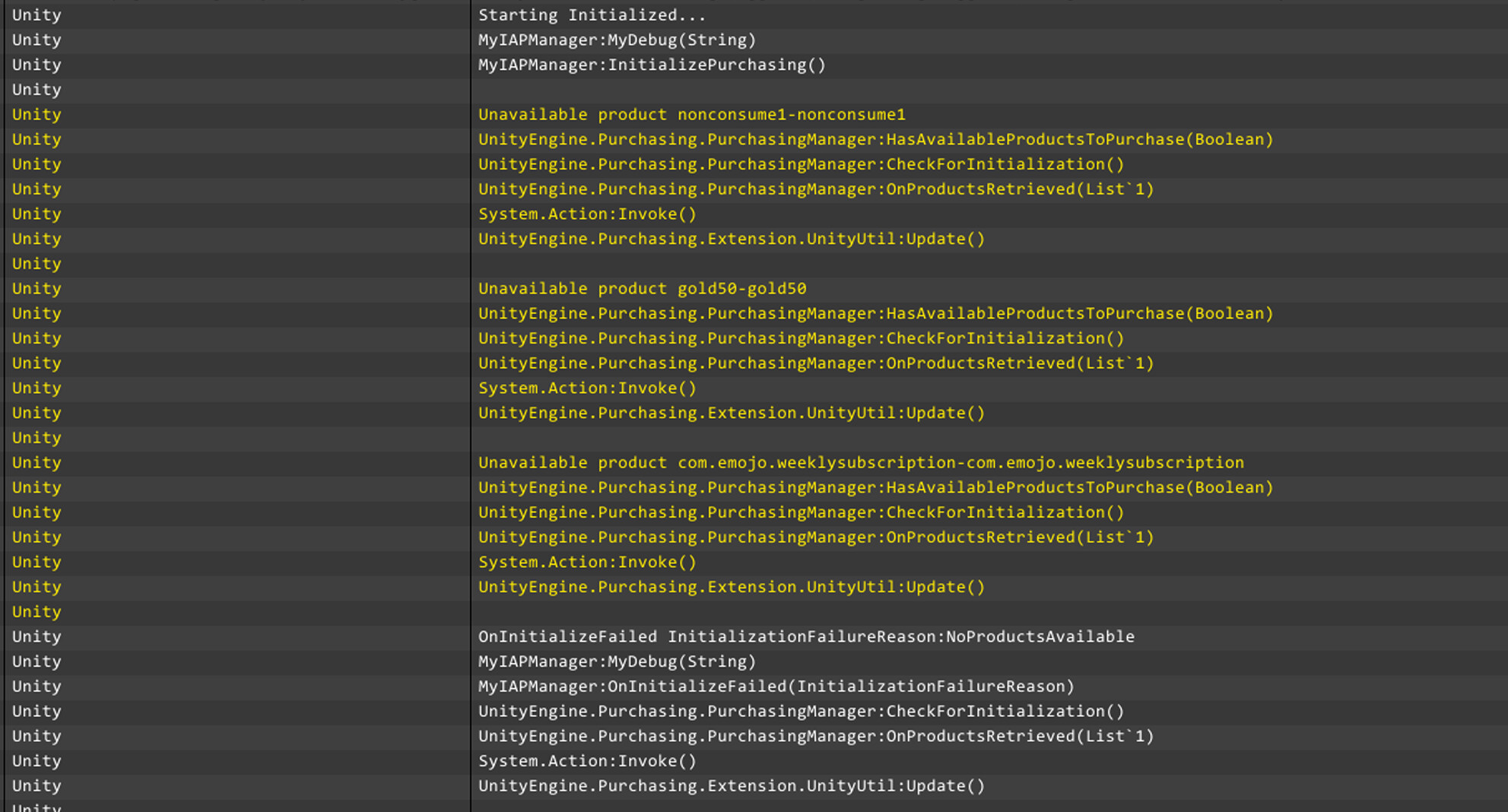Click "Unavailable product gold50-gold50" warning

tap(642, 289)
